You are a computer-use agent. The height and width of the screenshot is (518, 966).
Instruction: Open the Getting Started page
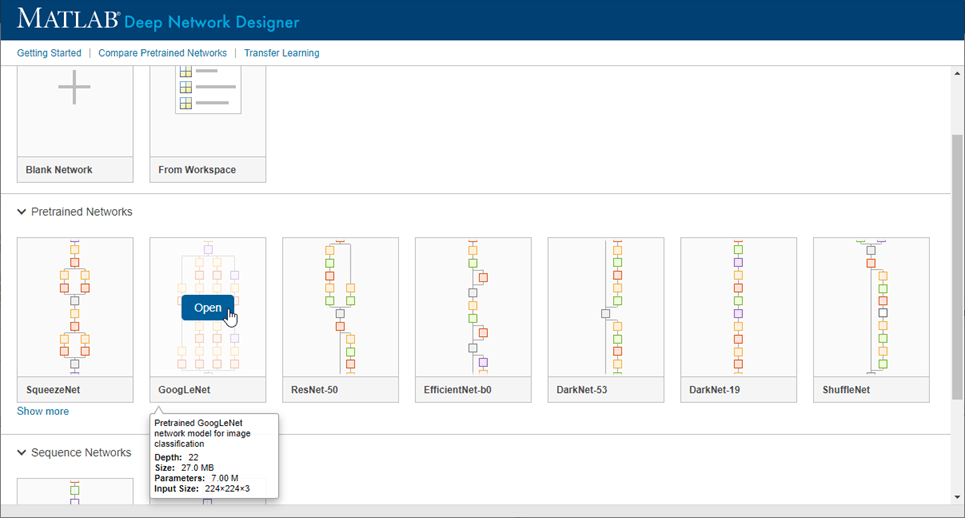(49, 53)
